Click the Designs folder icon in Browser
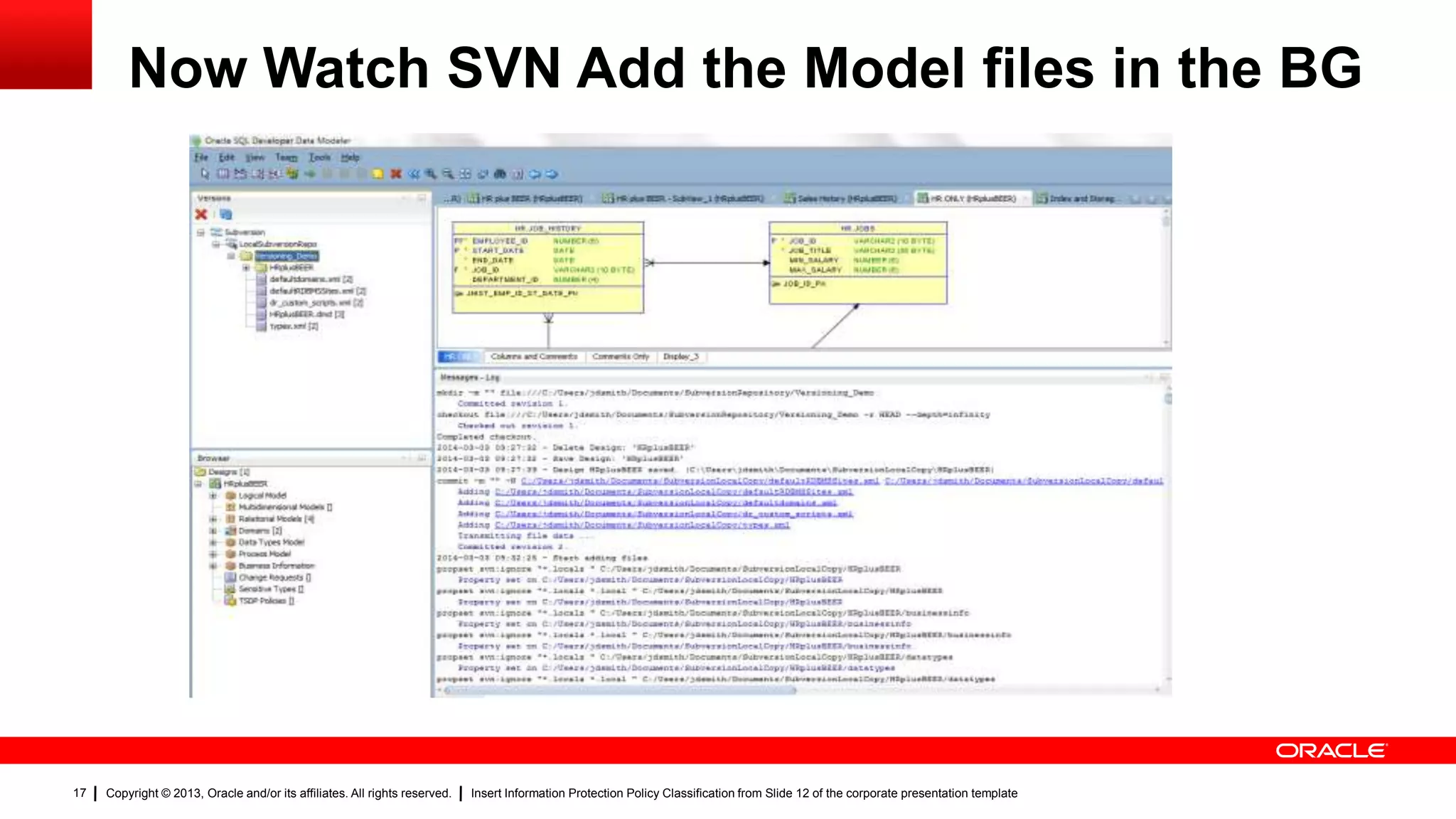This screenshot has height=819, width=1456. [200, 472]
